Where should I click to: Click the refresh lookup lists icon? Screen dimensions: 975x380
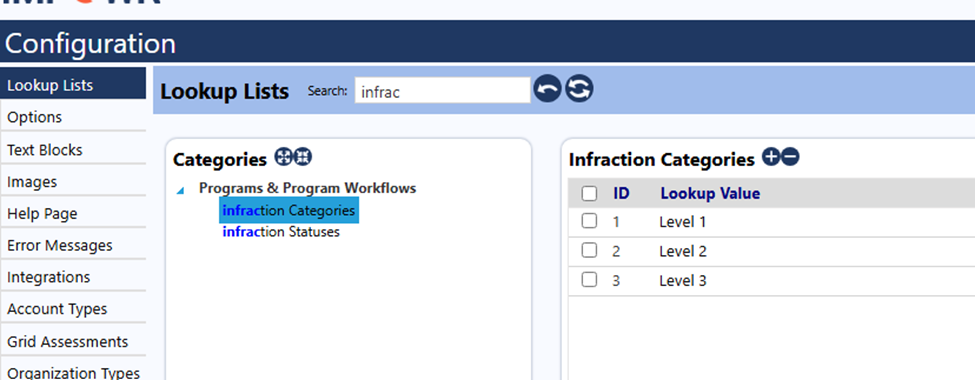click(579, 90)
